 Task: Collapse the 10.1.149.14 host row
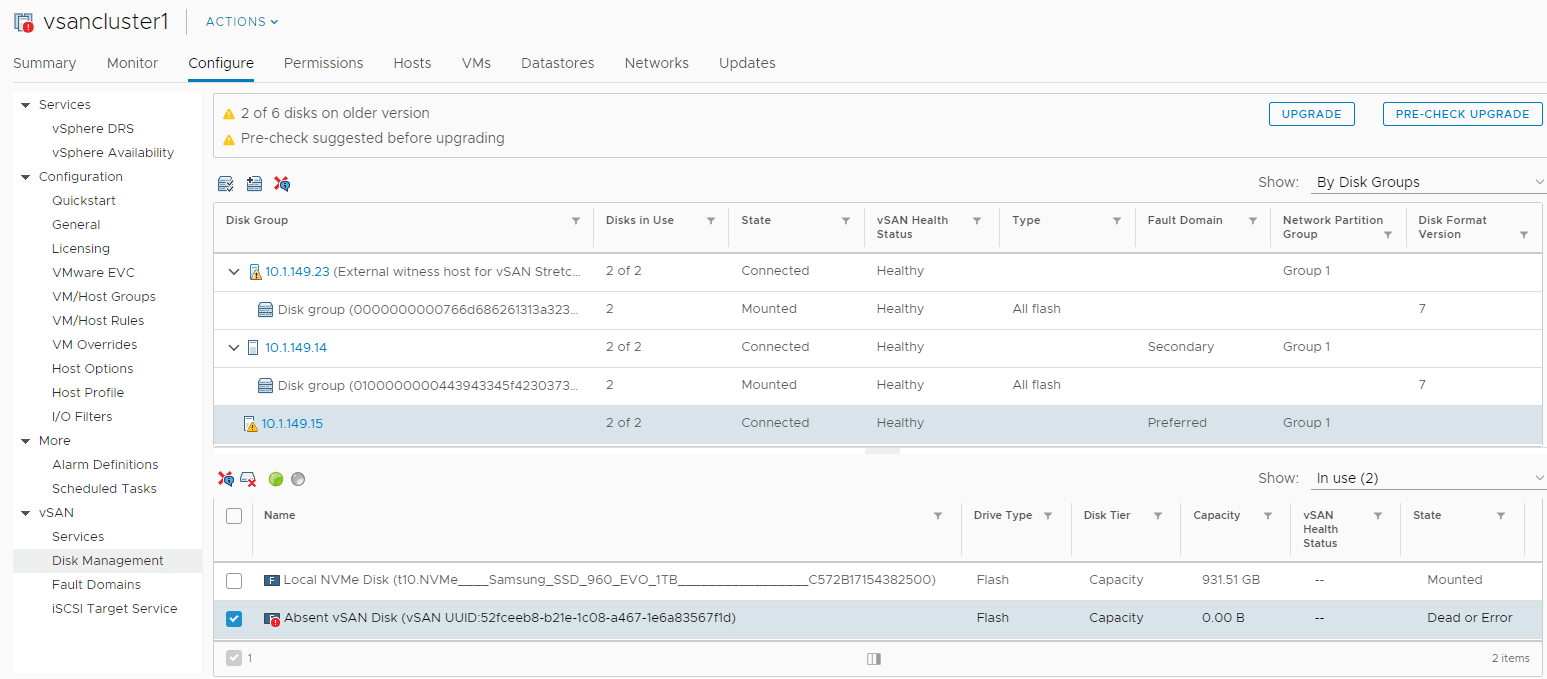(x=234, y=347)
